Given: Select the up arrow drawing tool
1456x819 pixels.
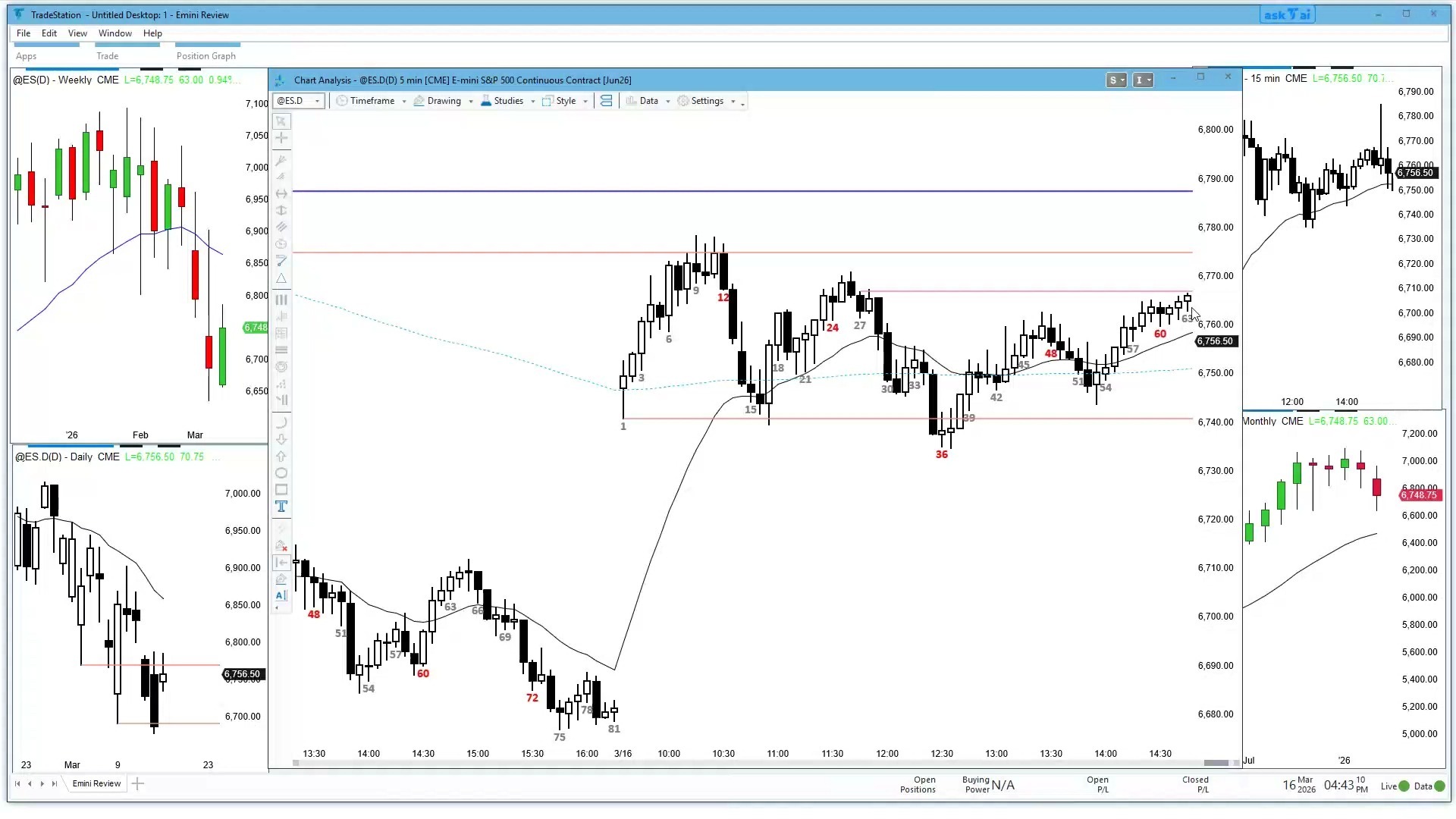Looking at the screenshot, I should coord(281,457).
